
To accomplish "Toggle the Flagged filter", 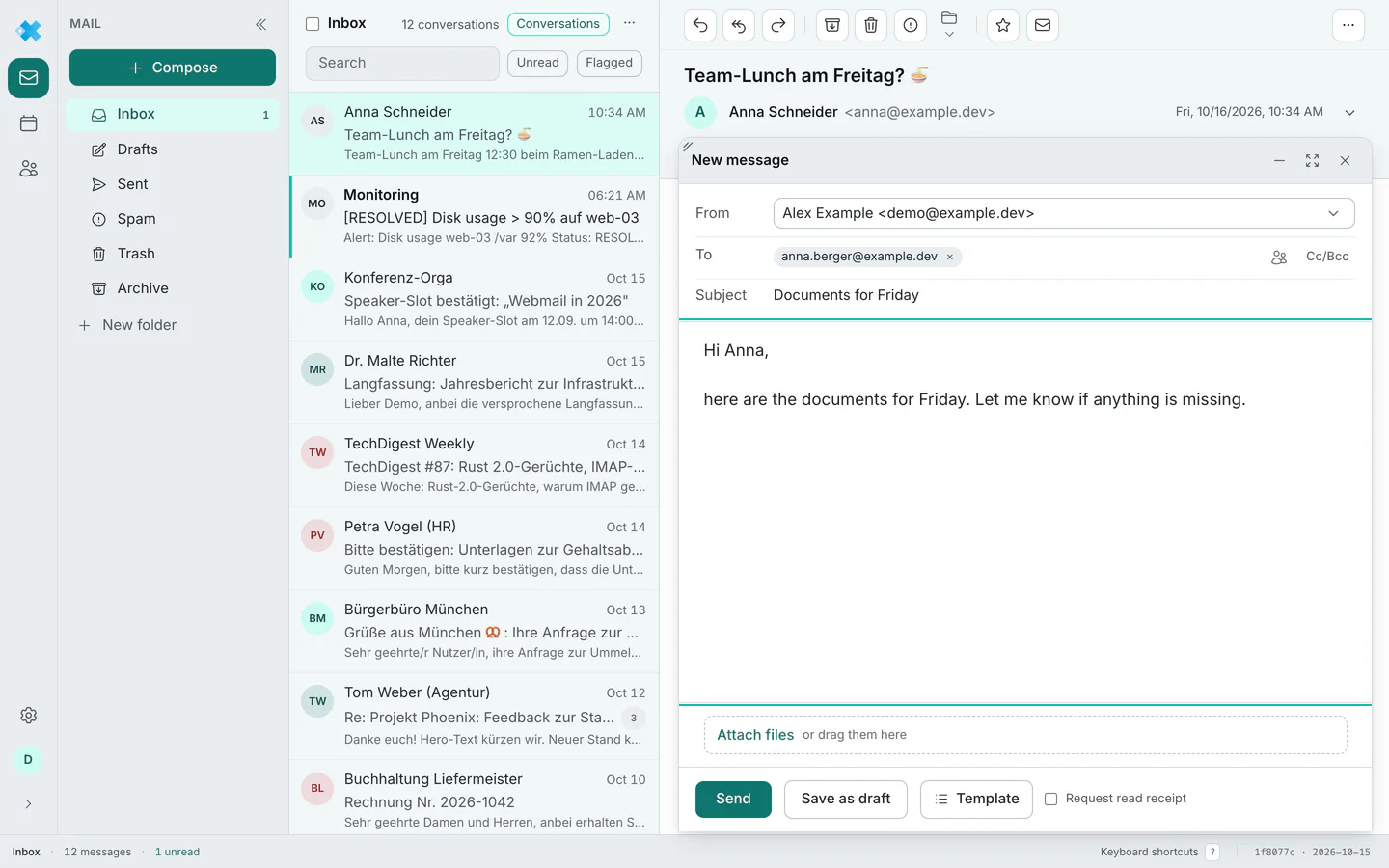I will 610,63.
